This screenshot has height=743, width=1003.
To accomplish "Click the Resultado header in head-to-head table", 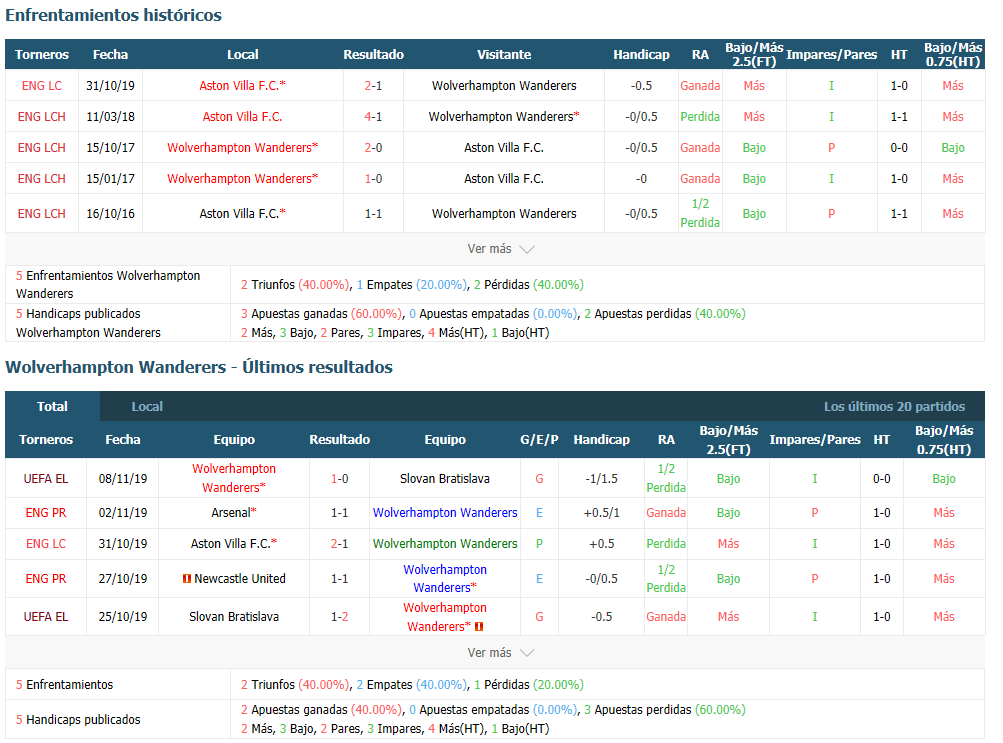I will pyautogui.click(x=374, y=55).
